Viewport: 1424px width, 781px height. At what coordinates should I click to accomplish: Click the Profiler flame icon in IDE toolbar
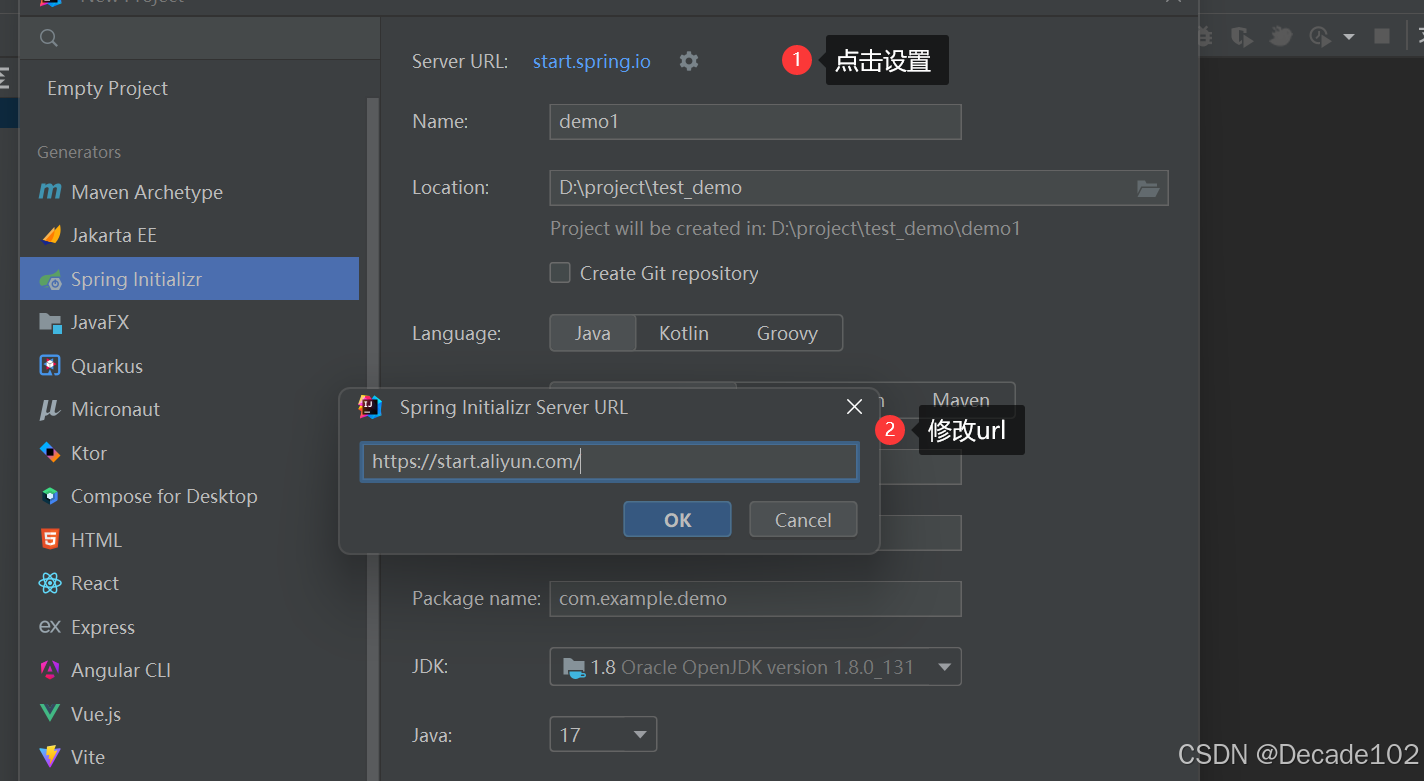tap(1281, 37)
